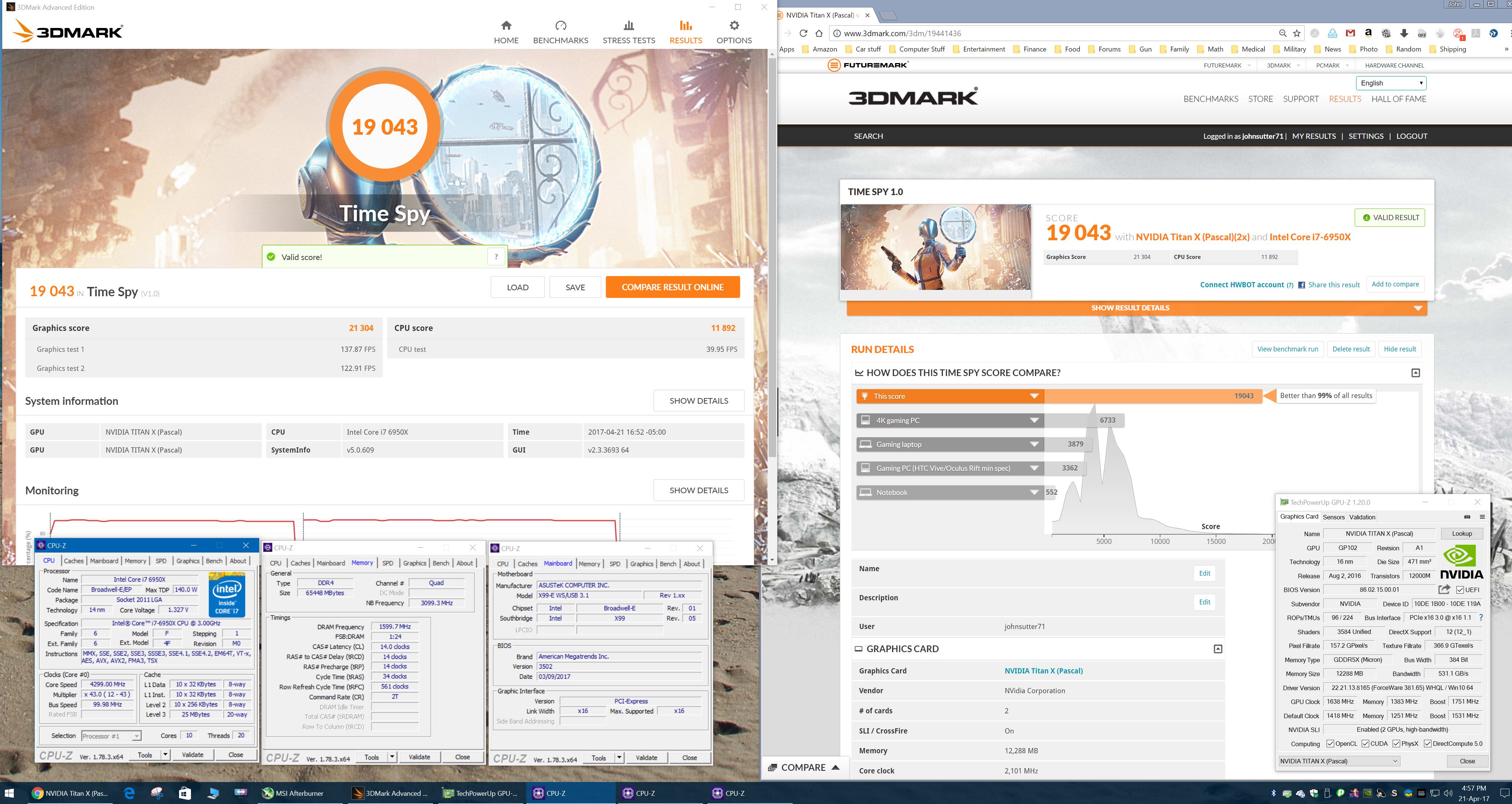Open the Computer Stuff bookmarks folder
The image size is (1512, 804).
917,49
